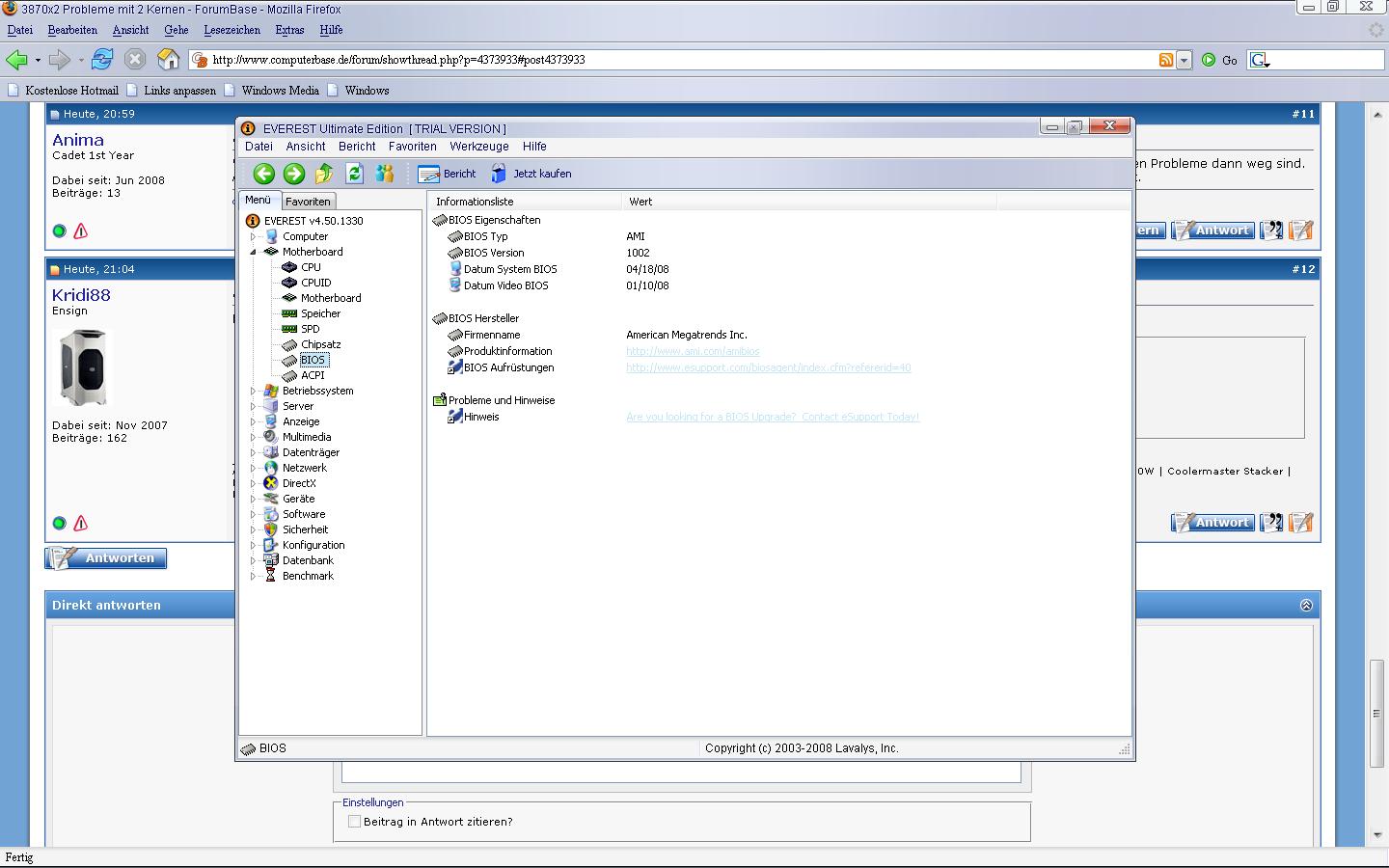
Task: Open EVEREST Bericht menu
Action: 357,147
